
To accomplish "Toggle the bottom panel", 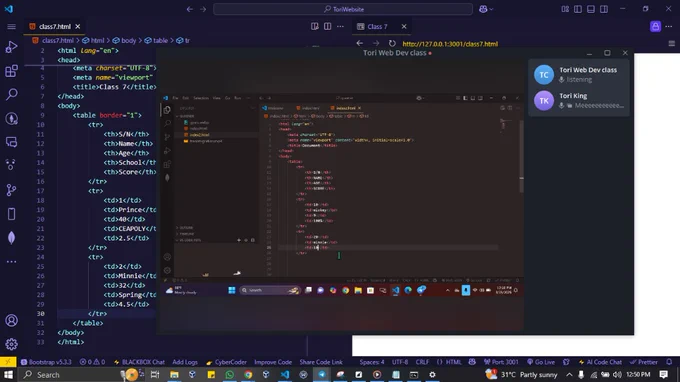I will tap(591, 9).
